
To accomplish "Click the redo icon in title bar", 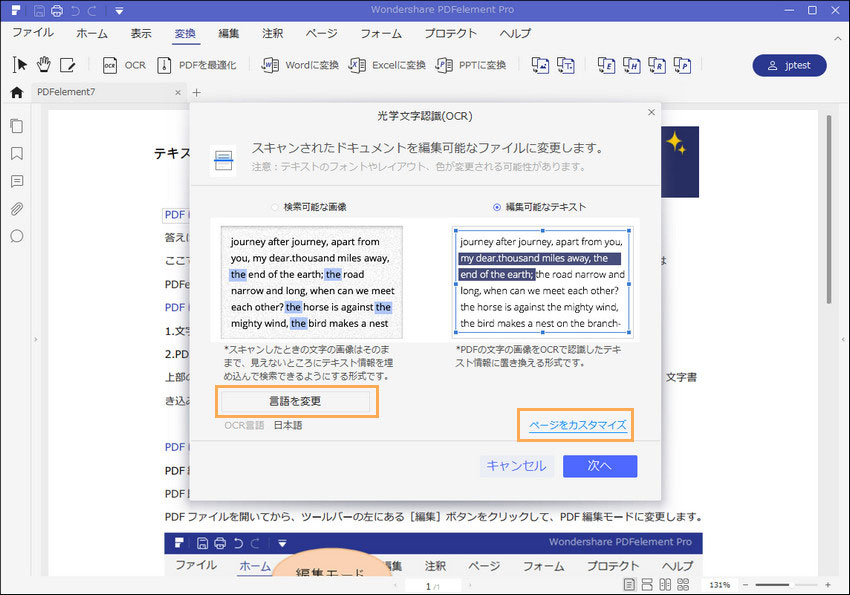I will [x=92, y=10].
